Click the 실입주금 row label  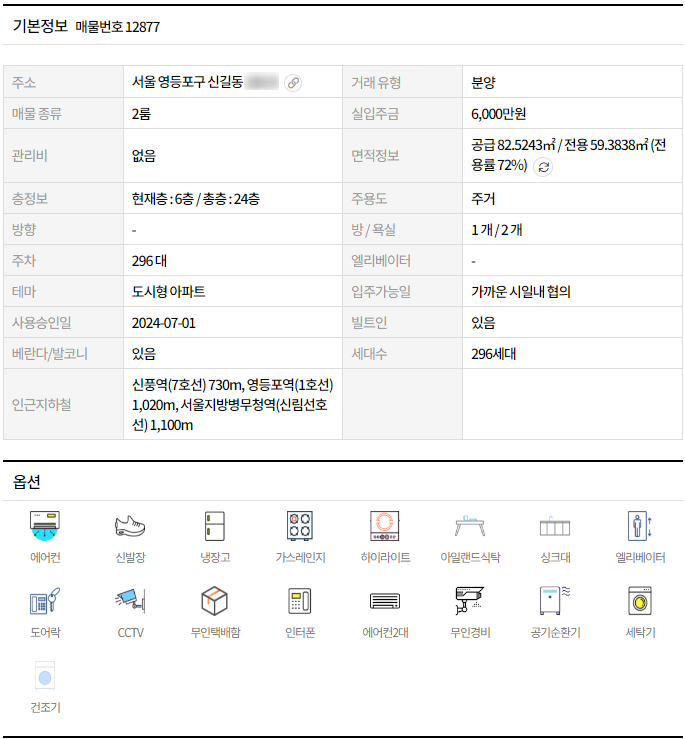375,114
